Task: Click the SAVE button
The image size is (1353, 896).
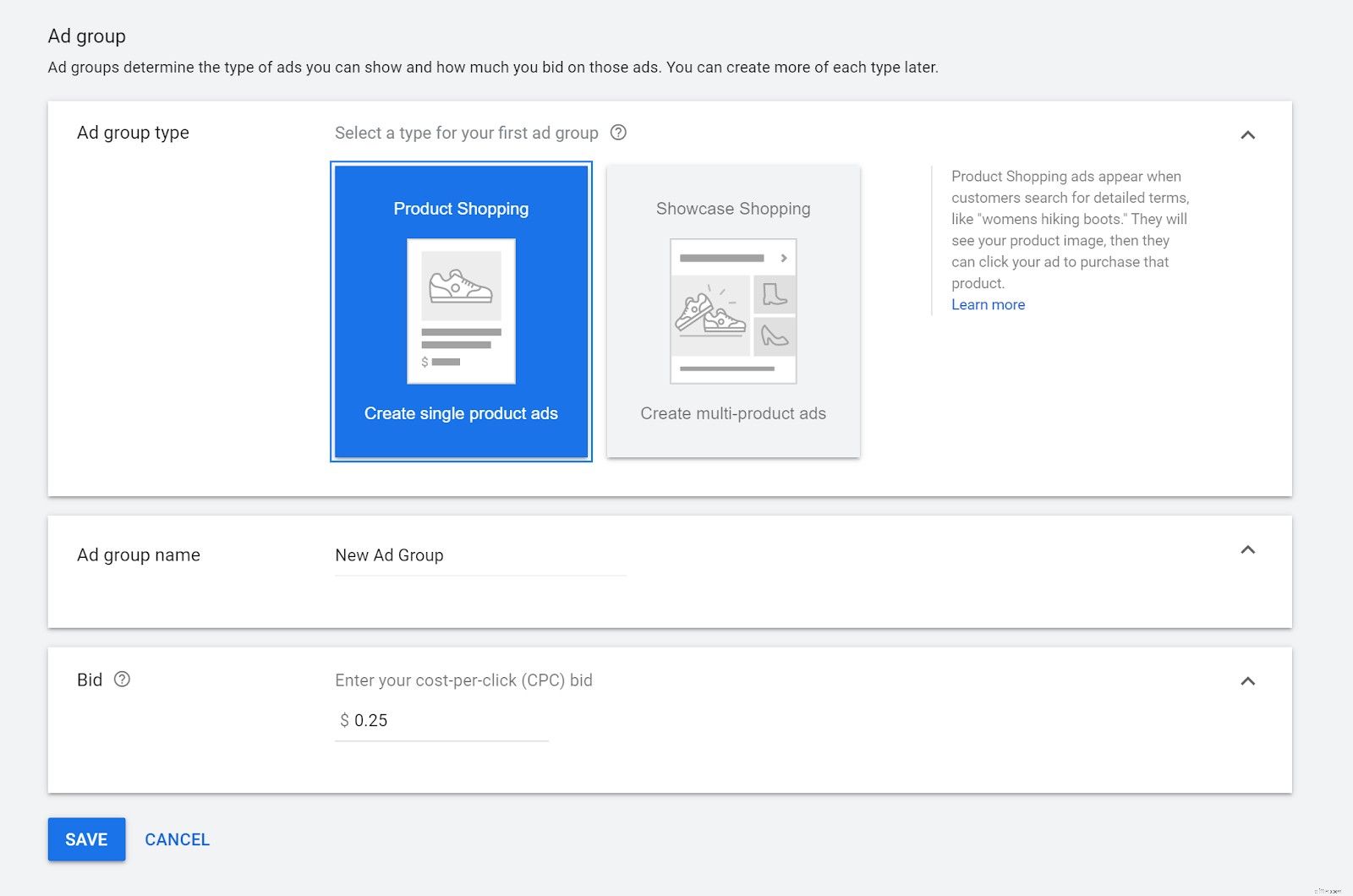Action: coord(86,839)
